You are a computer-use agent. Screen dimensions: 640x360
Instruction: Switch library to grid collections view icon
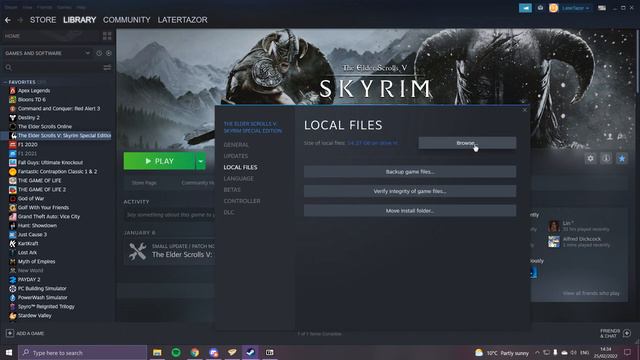[x=107, y=36]
